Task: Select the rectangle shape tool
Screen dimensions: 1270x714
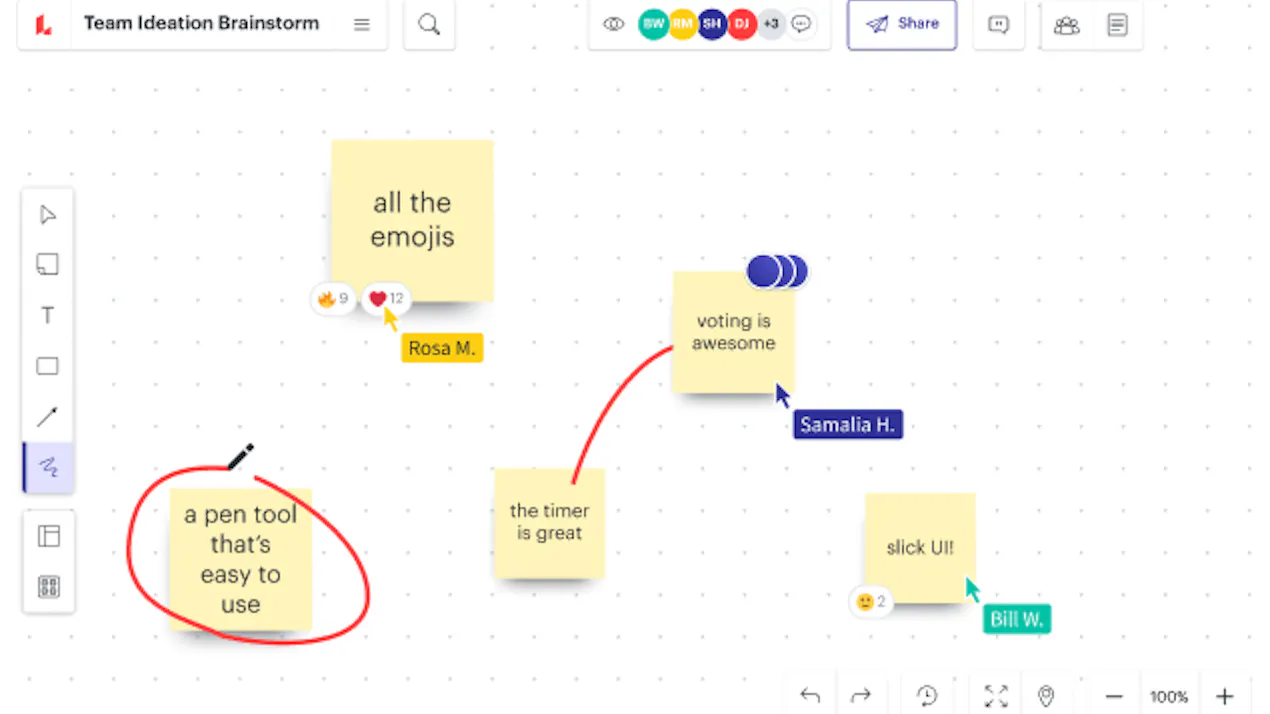Action: [48, 366]
